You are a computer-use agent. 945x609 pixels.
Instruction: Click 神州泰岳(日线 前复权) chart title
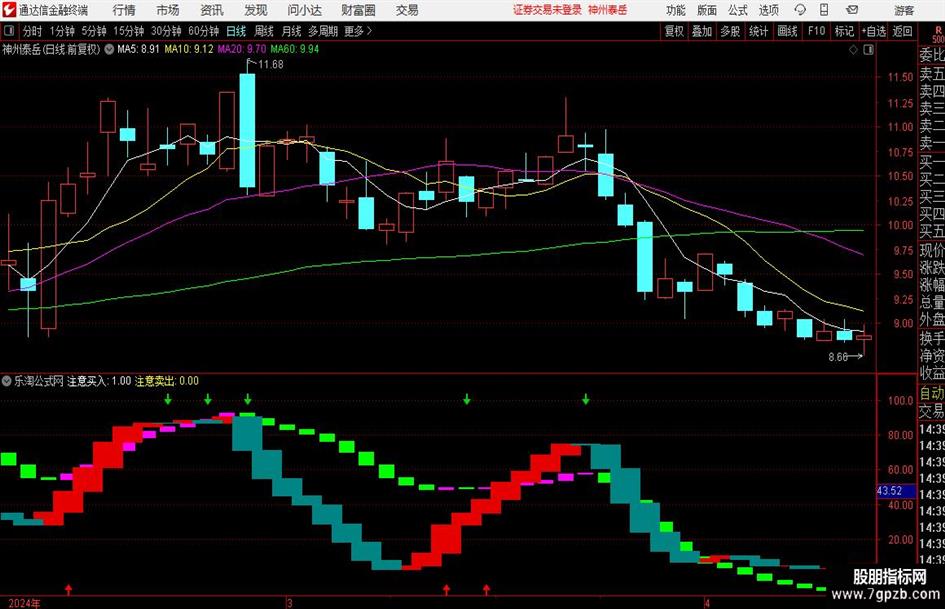pos(51,49)
